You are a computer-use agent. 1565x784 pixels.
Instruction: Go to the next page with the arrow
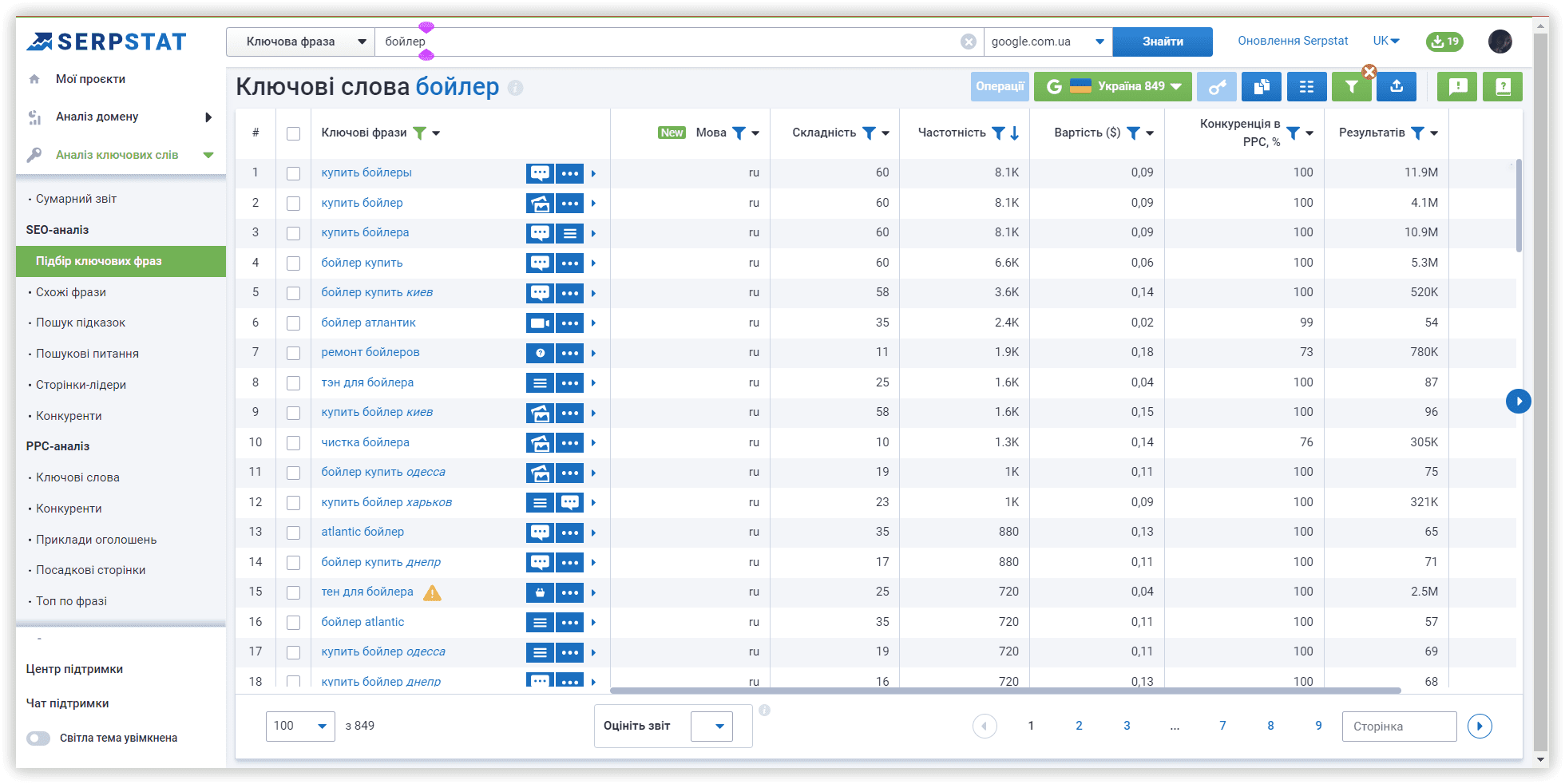click(x=1480, y=726)
